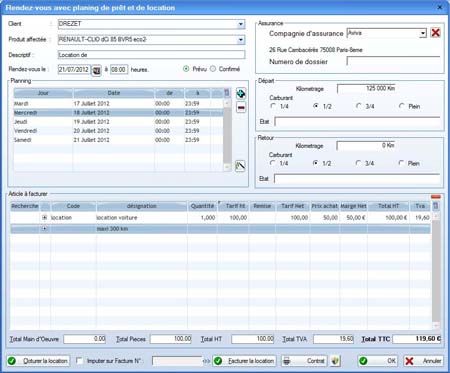Viewport: 450px width, 373px height.
Task: Click the Total TVA field
Action: pyautogui.click(x=333, y=339)
